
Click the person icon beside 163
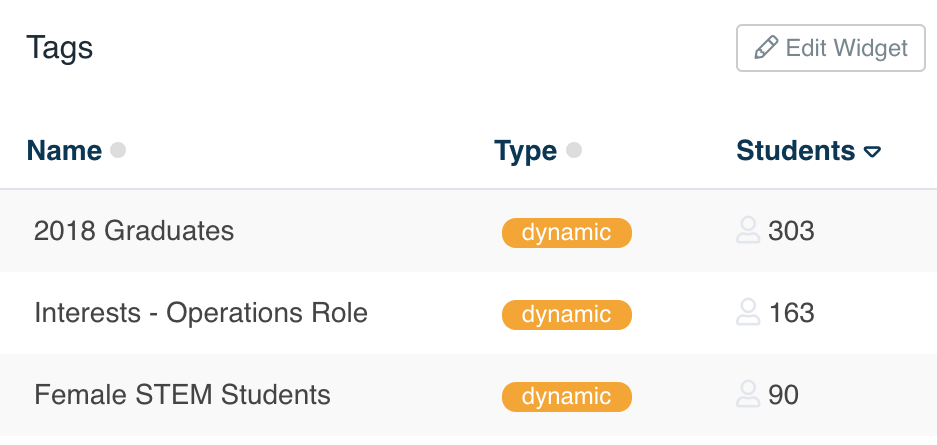click(x=748, y=312)
